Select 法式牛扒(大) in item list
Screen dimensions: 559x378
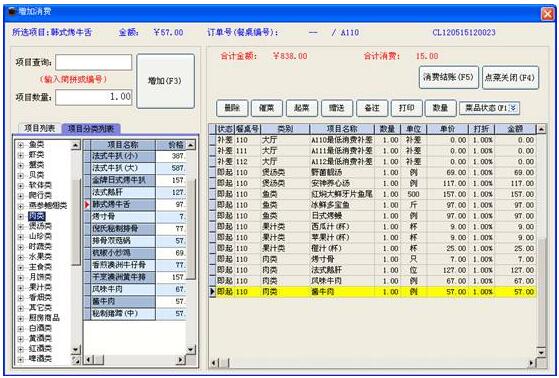click(123, 168)
